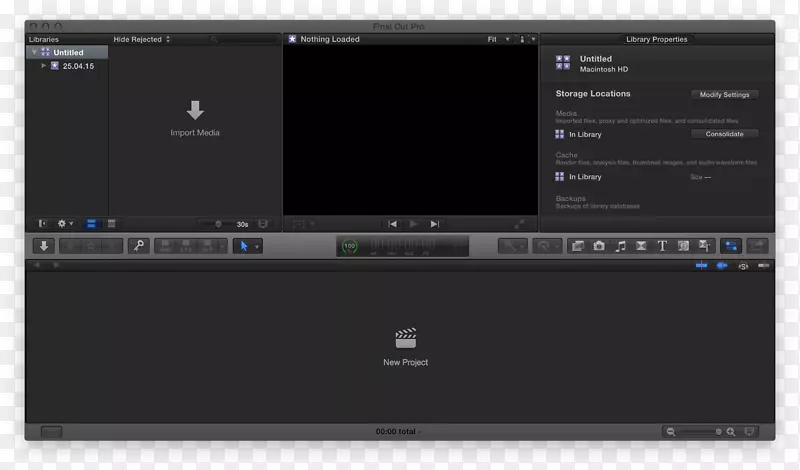Open viewer transform tool menu
Viewport: 800px width, 470px height.
[x=303, y=224]
